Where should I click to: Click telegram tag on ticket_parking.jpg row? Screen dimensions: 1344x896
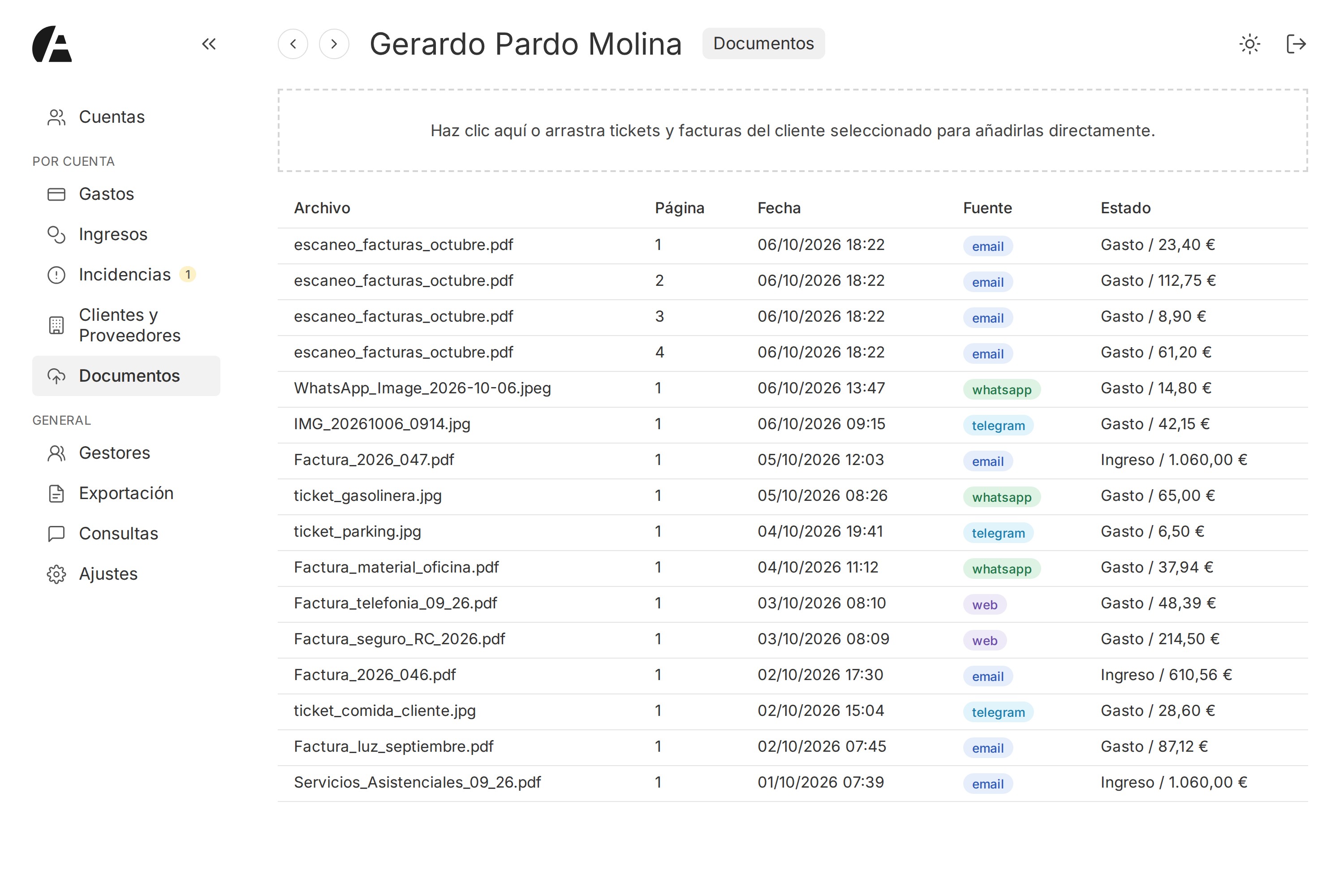click(998, 533)
